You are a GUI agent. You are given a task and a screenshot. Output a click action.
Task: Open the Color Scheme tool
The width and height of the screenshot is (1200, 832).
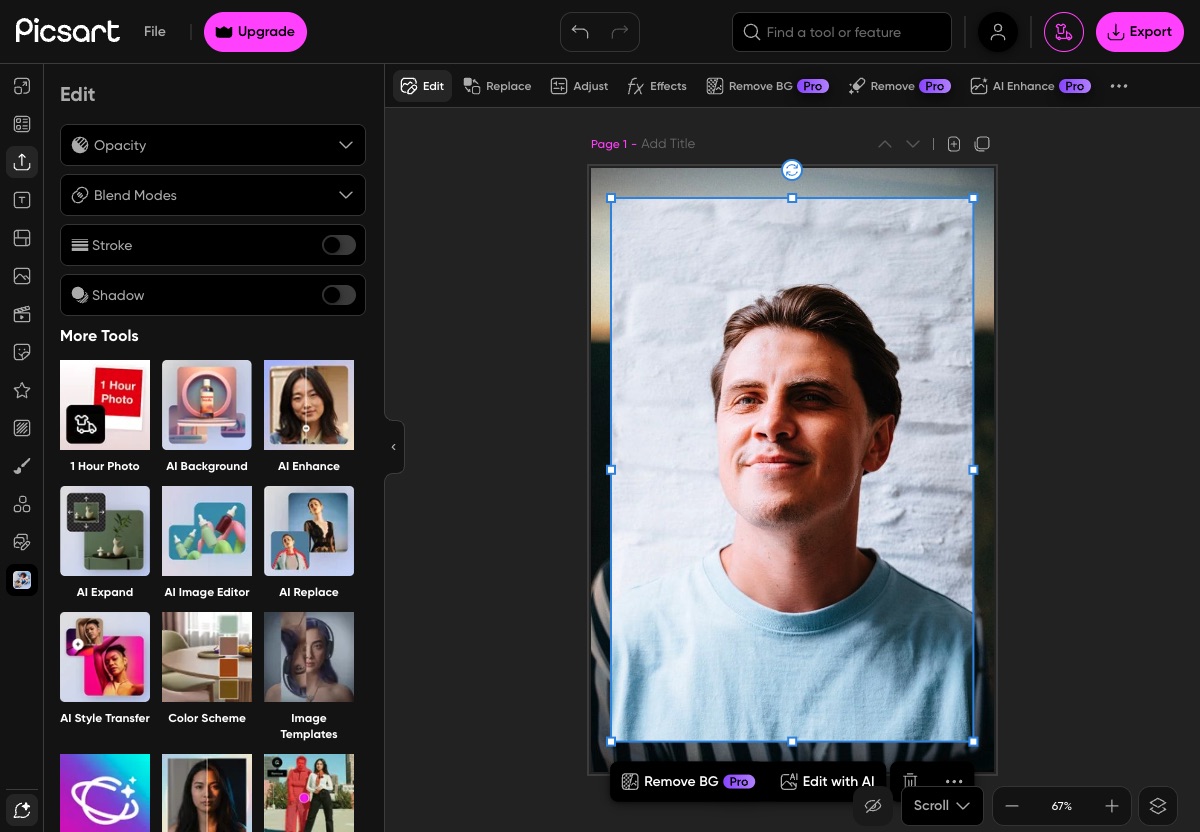pyautogui.click(x=207, y=669)
